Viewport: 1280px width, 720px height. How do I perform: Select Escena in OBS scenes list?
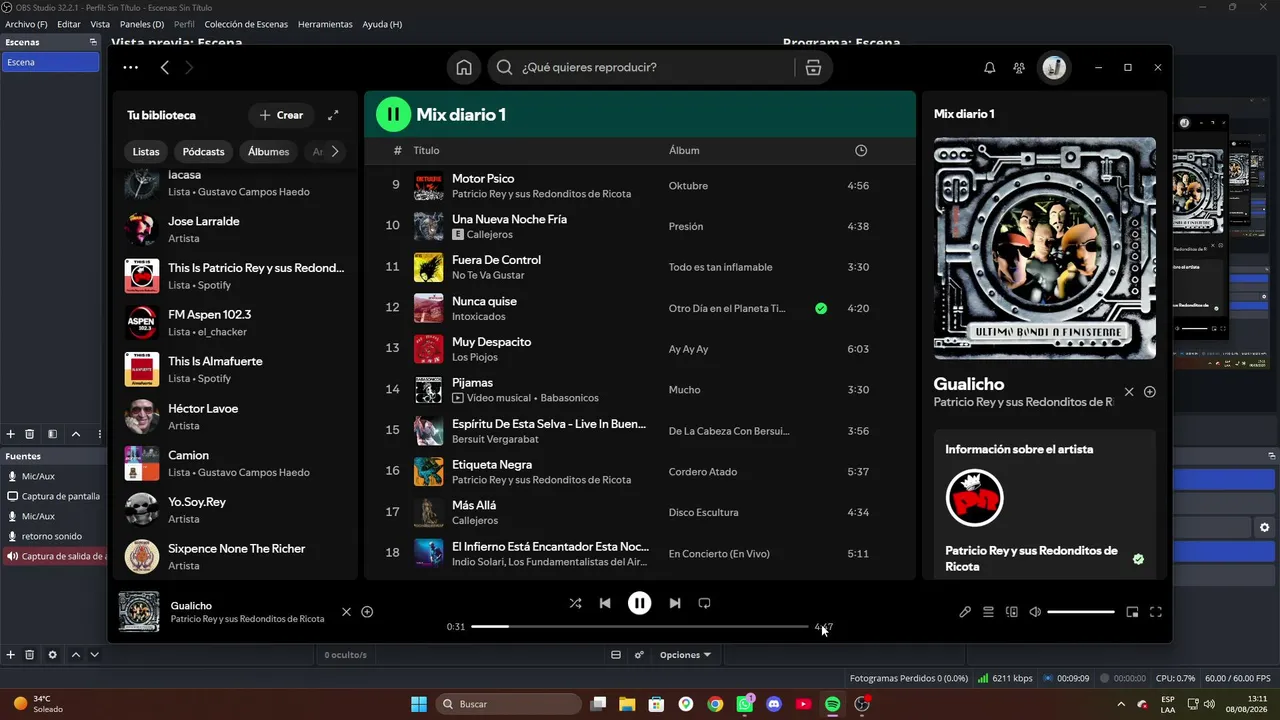tap(50, 62)
